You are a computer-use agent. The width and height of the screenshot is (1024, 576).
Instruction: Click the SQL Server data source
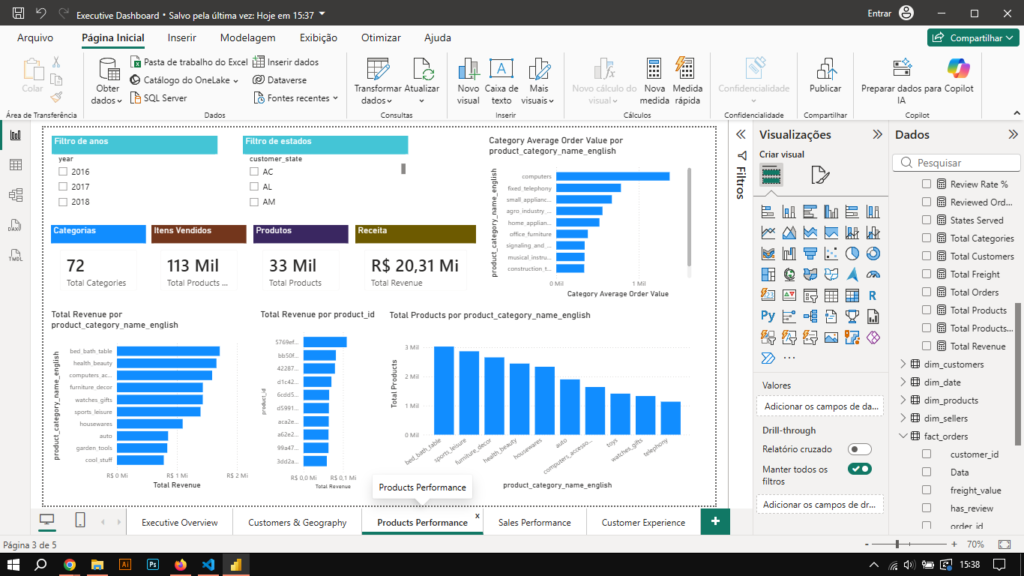pyautogui.click(x=158, y=98)
